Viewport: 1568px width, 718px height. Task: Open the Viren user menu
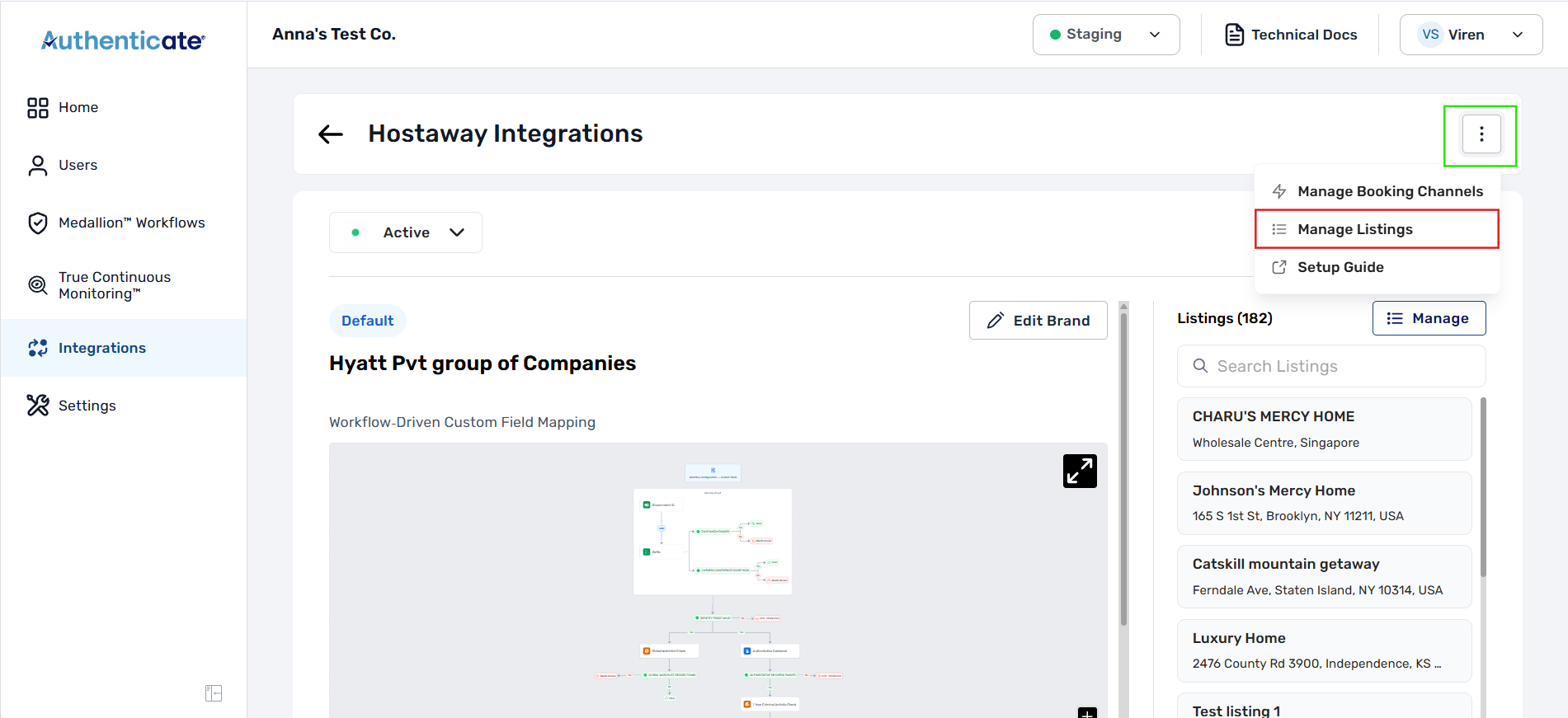click(x=1471, y=35)
